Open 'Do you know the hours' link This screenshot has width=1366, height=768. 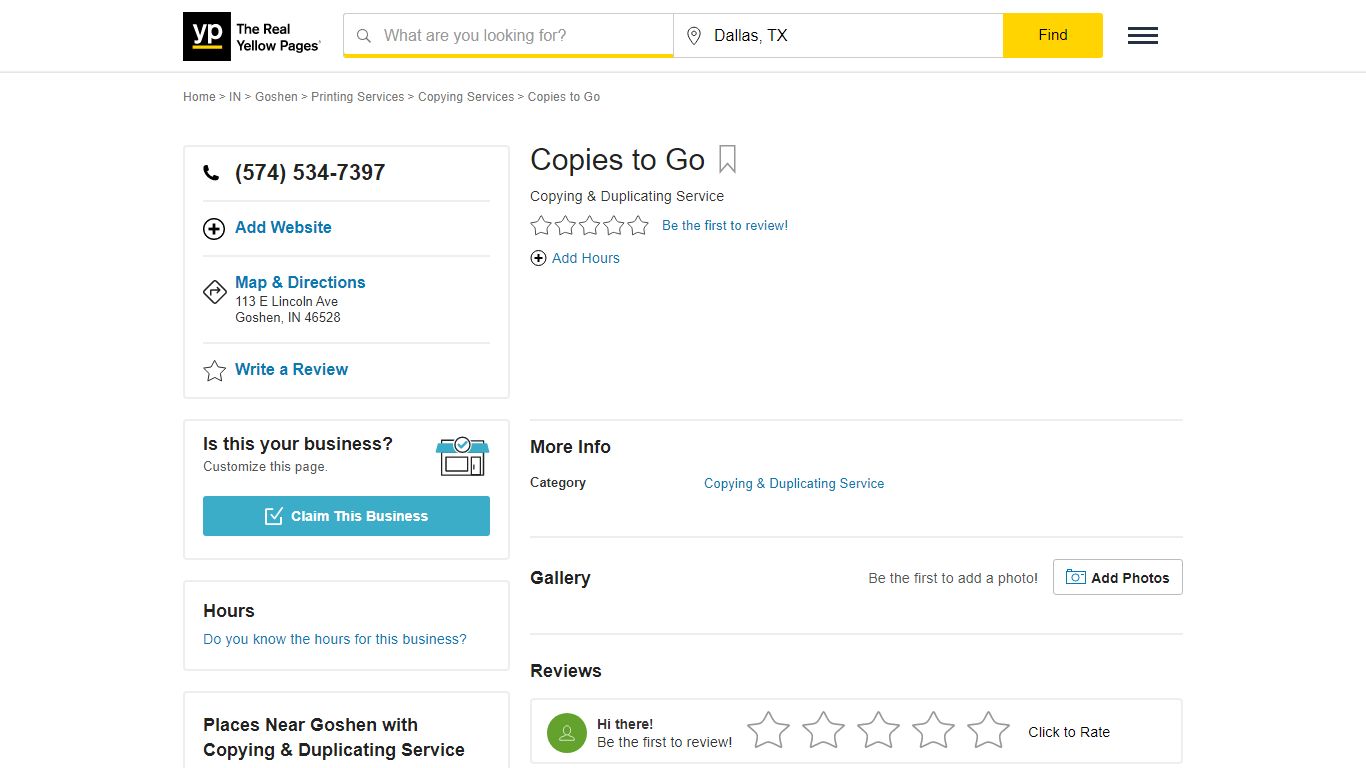335,639
